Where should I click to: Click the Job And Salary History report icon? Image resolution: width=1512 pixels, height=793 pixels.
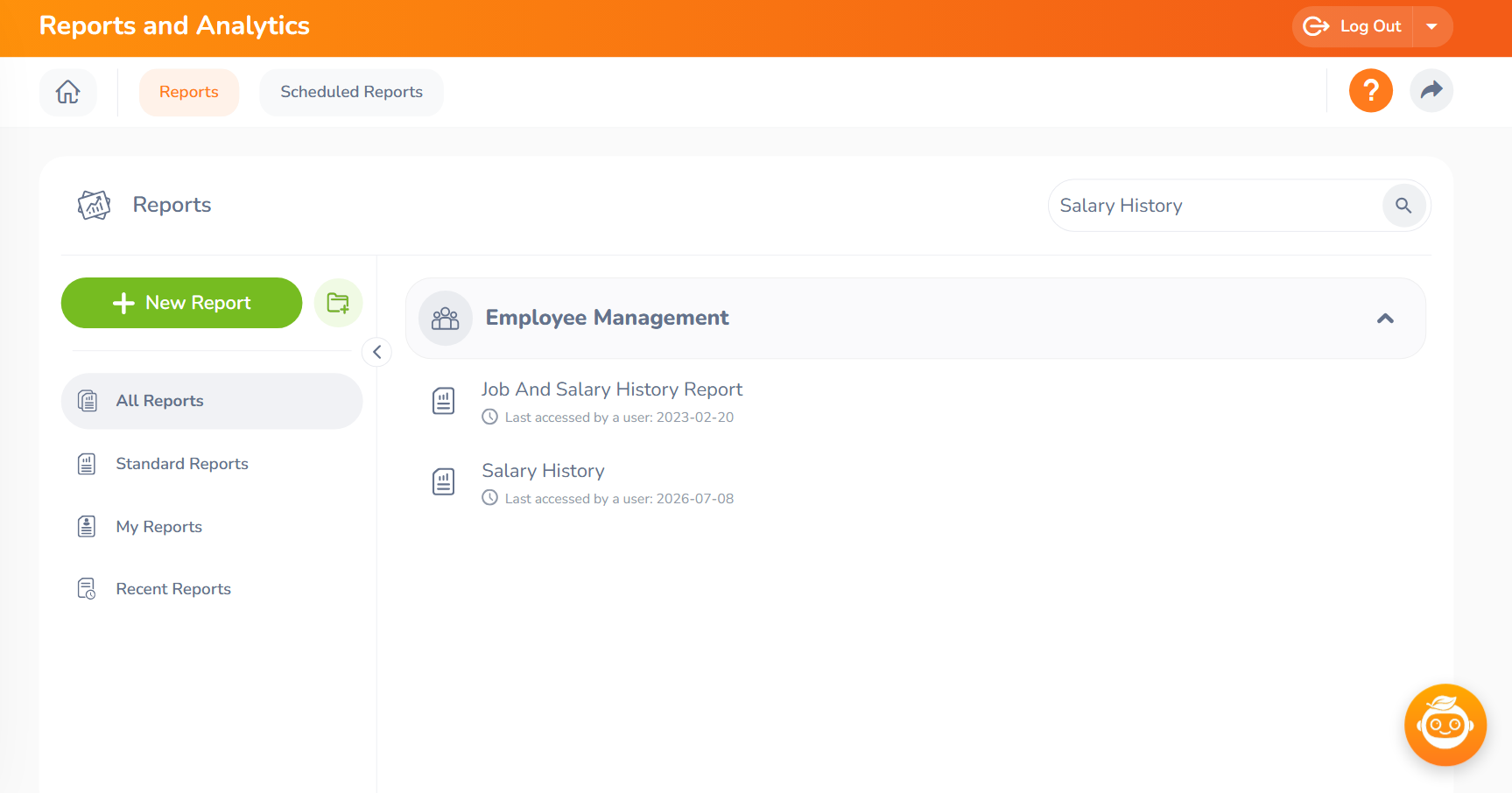tap(444, 401)
